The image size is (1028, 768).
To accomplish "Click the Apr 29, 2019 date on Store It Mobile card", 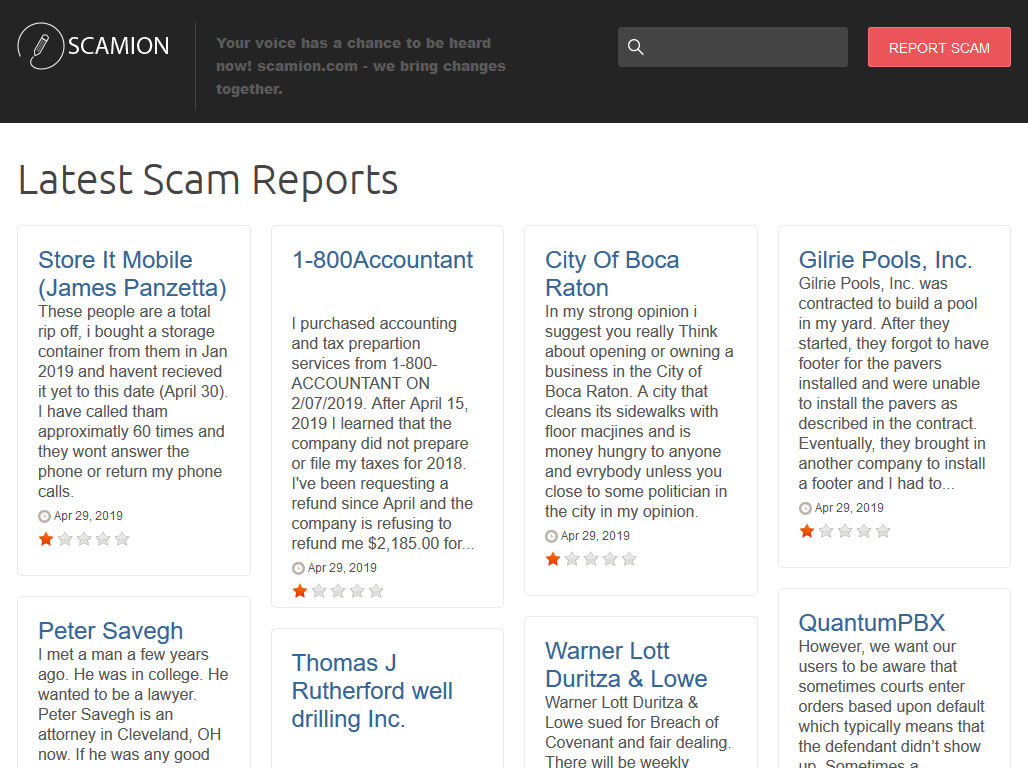I will 88,515.
